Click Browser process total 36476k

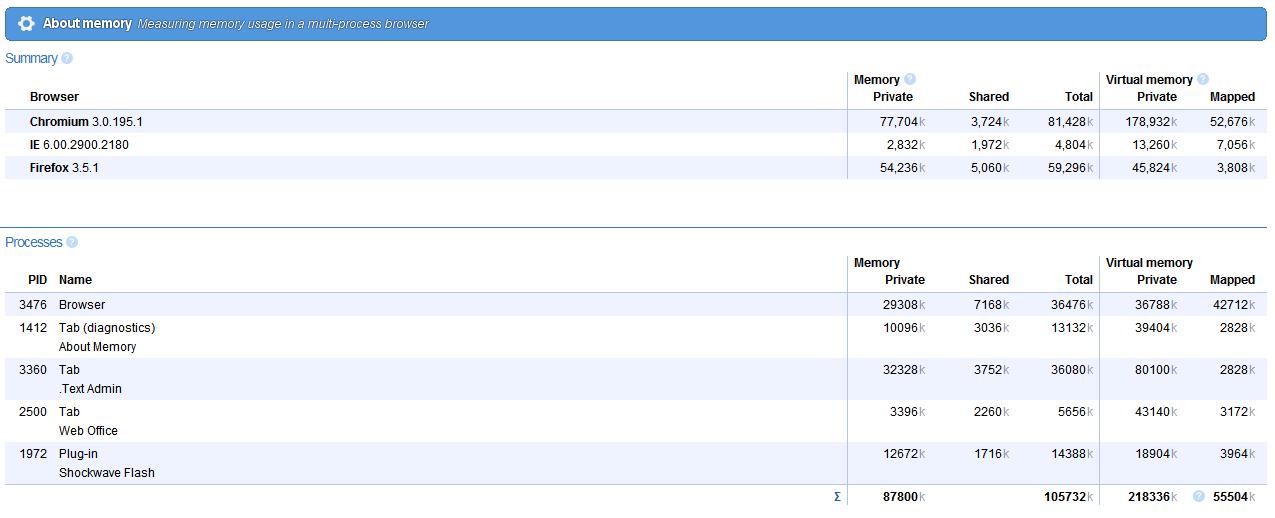coord(1072,304)
